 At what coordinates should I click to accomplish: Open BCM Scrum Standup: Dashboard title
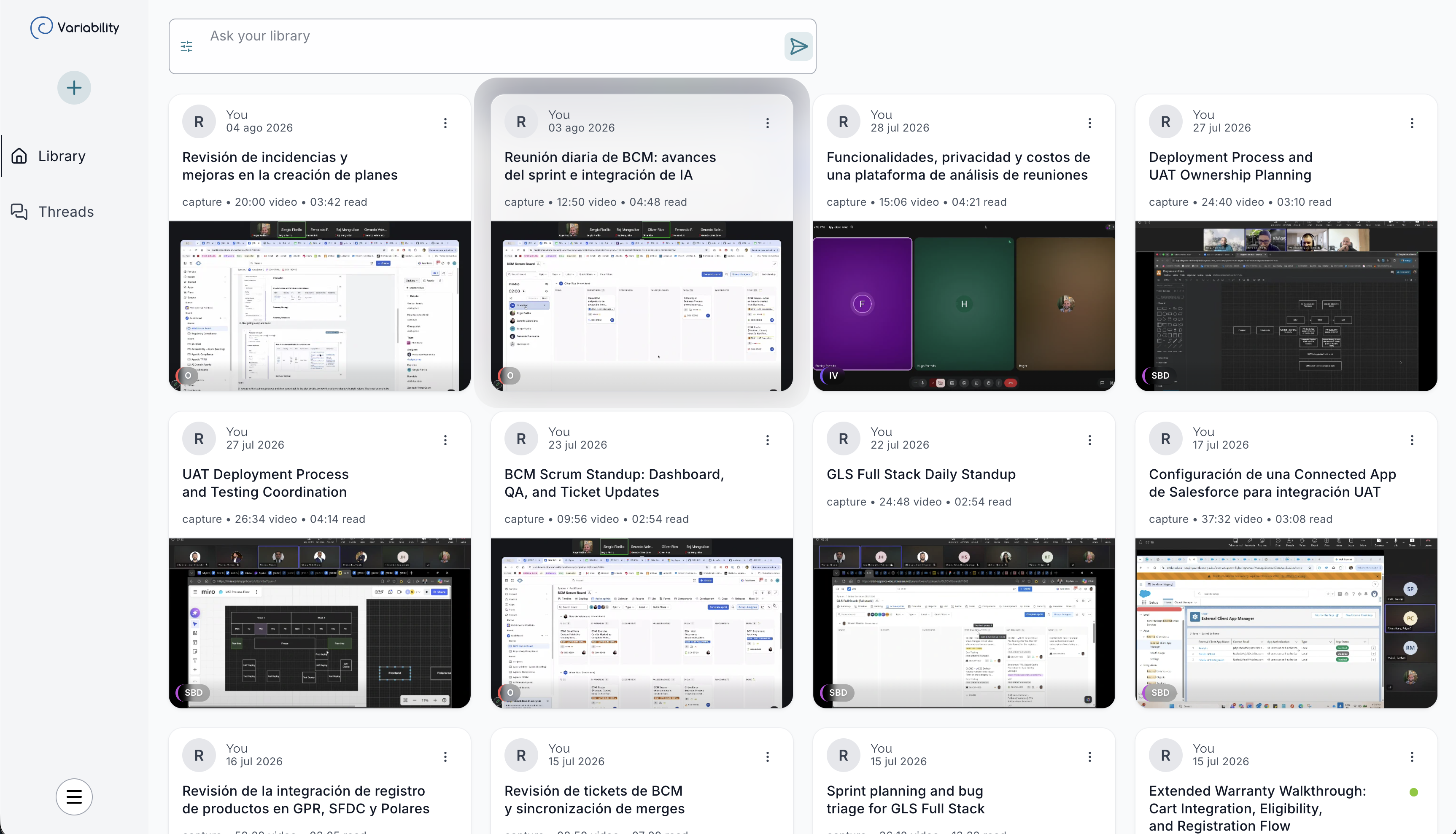point(614,483)
